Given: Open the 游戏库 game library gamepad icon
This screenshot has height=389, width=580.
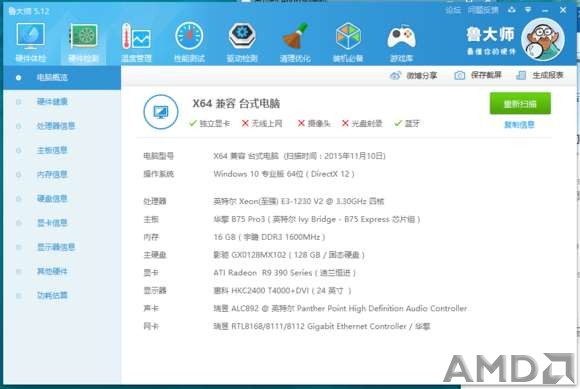Looking at the screenshot, I should 401,37.
